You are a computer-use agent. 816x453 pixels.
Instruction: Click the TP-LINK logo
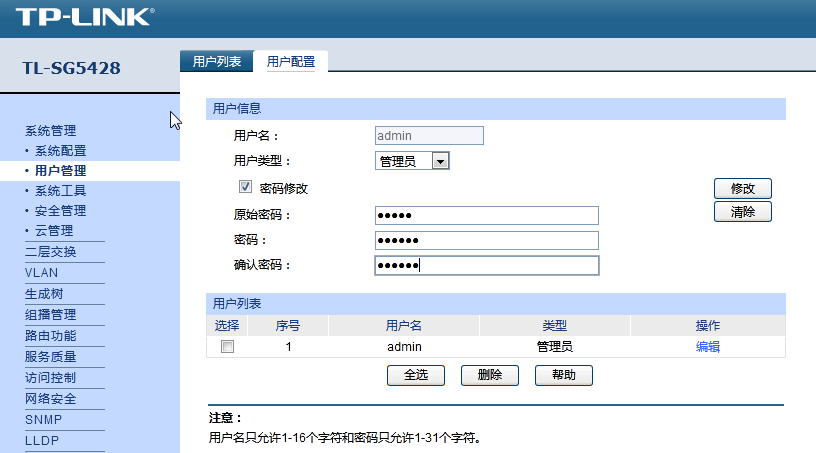click(85, 17)
